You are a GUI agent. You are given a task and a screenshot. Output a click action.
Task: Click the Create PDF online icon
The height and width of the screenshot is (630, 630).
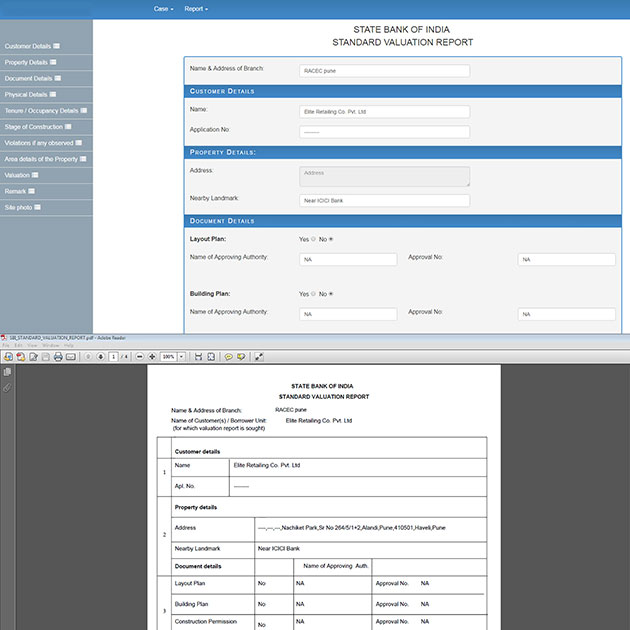[21, 356]
